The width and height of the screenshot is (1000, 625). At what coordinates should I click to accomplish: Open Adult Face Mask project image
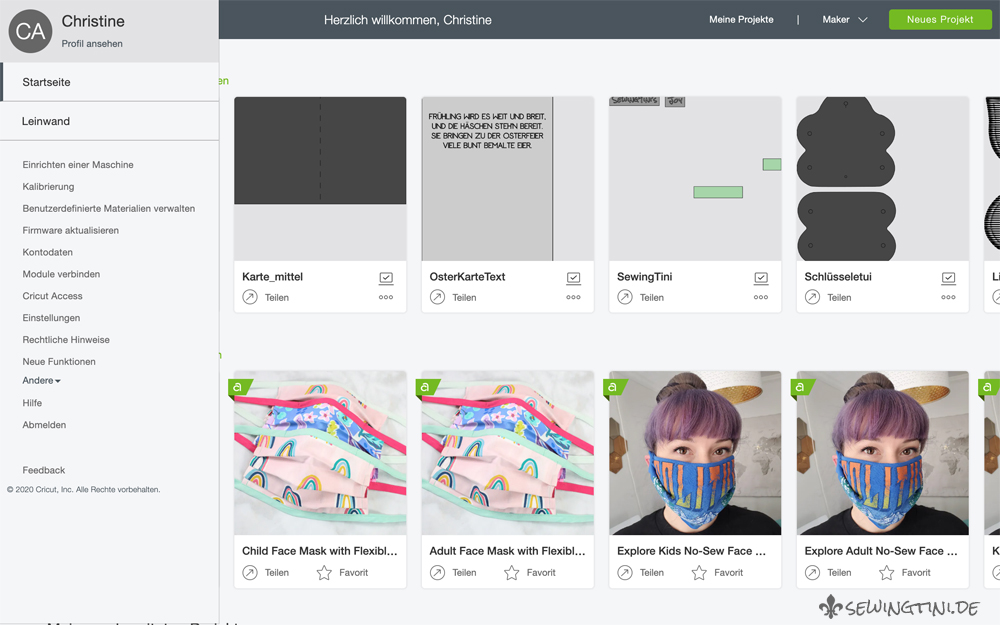pyautogui.click(x=508, y=453)
